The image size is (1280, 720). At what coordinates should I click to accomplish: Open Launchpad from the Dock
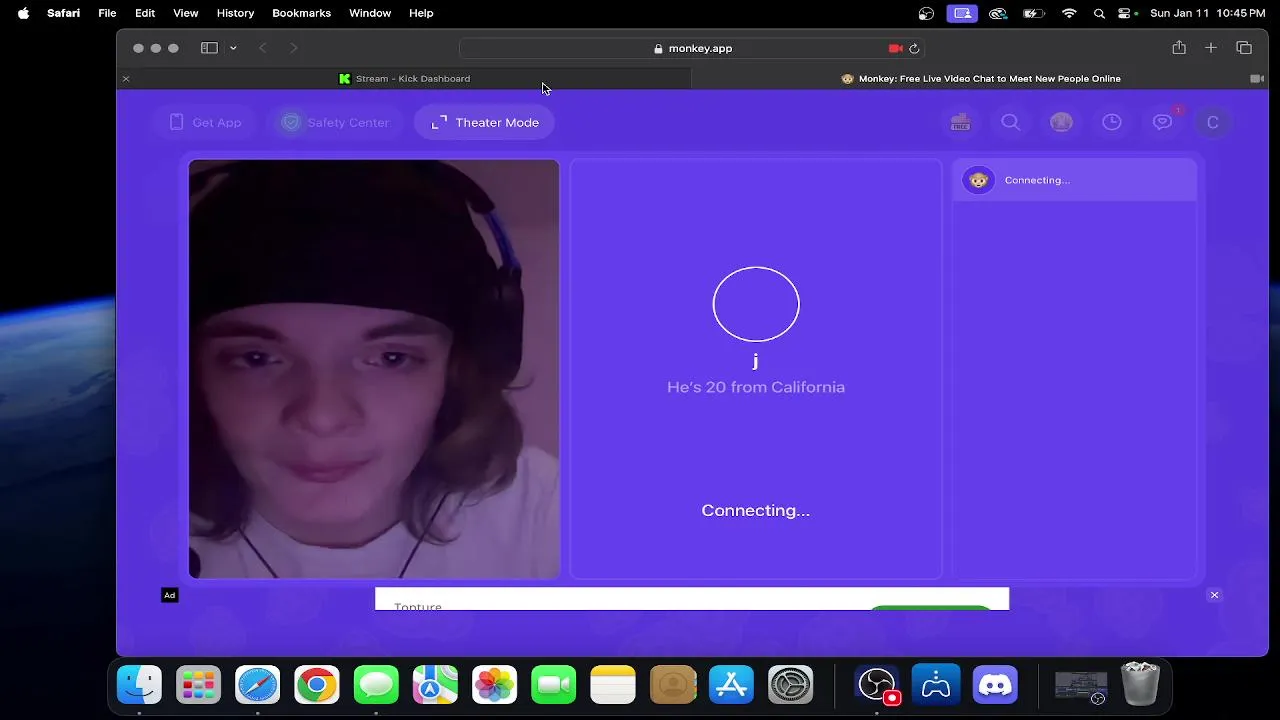198,685
